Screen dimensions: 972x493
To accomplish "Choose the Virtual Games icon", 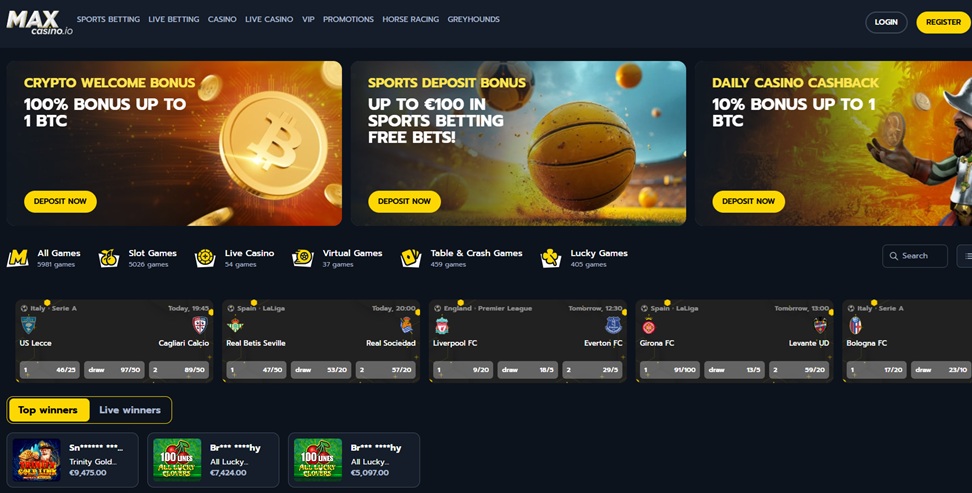I will click(x=303, y=258).
